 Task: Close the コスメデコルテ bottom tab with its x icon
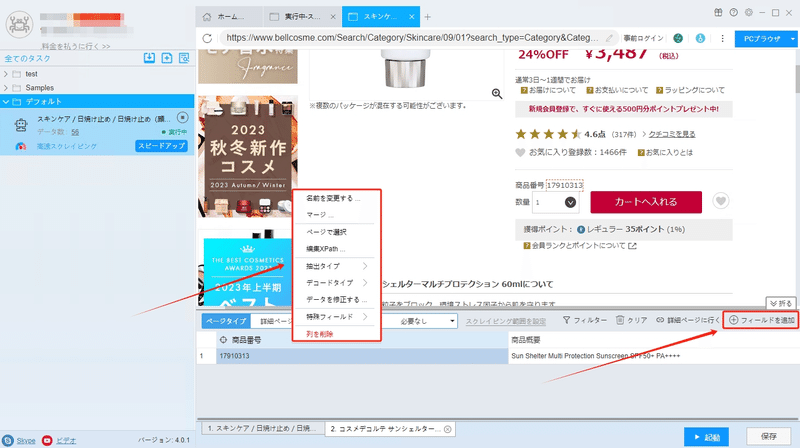click(447, 429)
